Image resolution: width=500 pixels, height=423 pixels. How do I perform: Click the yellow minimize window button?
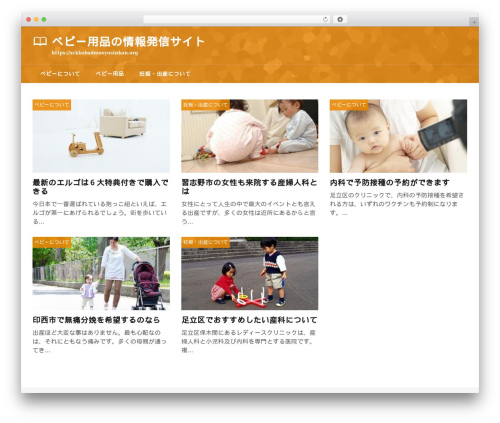tap(36, 20)
